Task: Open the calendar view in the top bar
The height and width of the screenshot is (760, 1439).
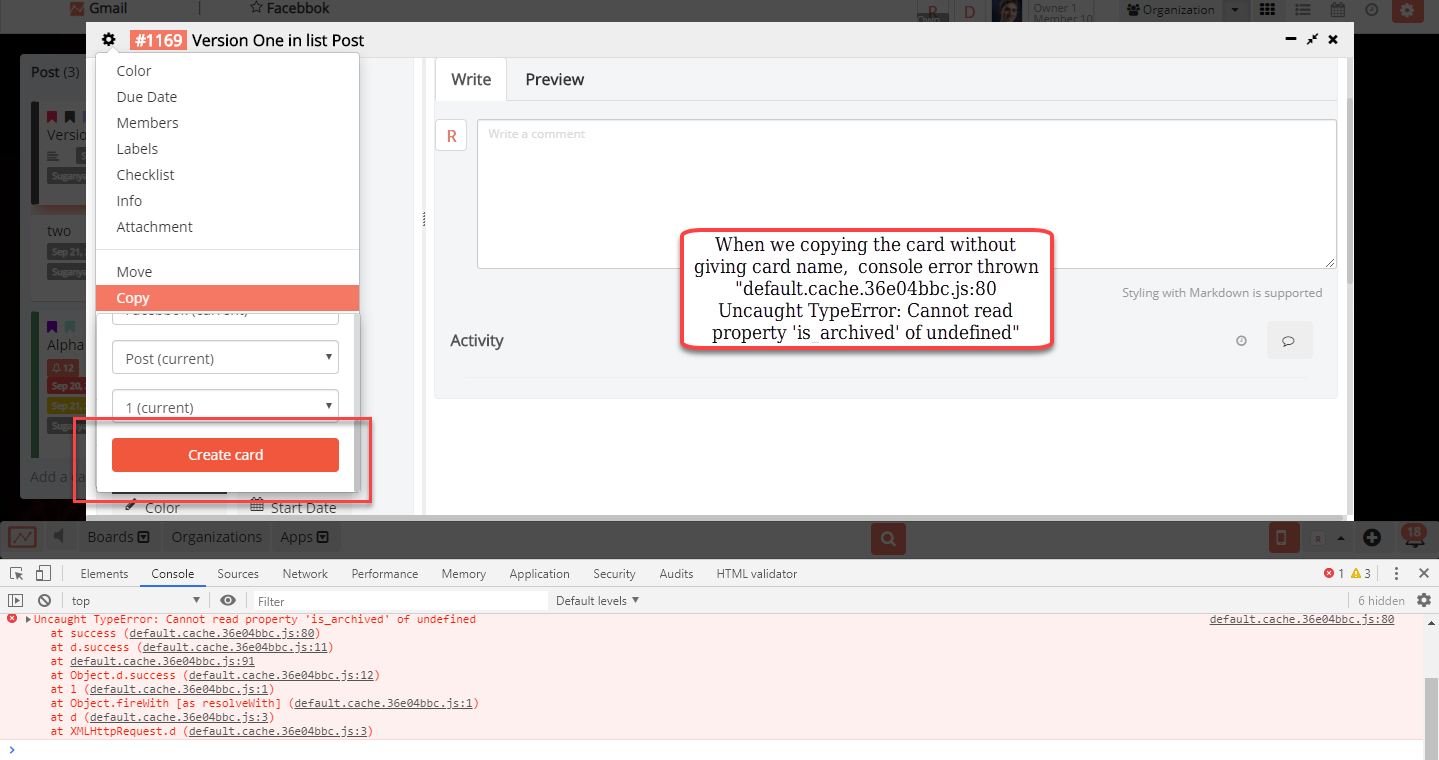Action: tap(1337, 10)
